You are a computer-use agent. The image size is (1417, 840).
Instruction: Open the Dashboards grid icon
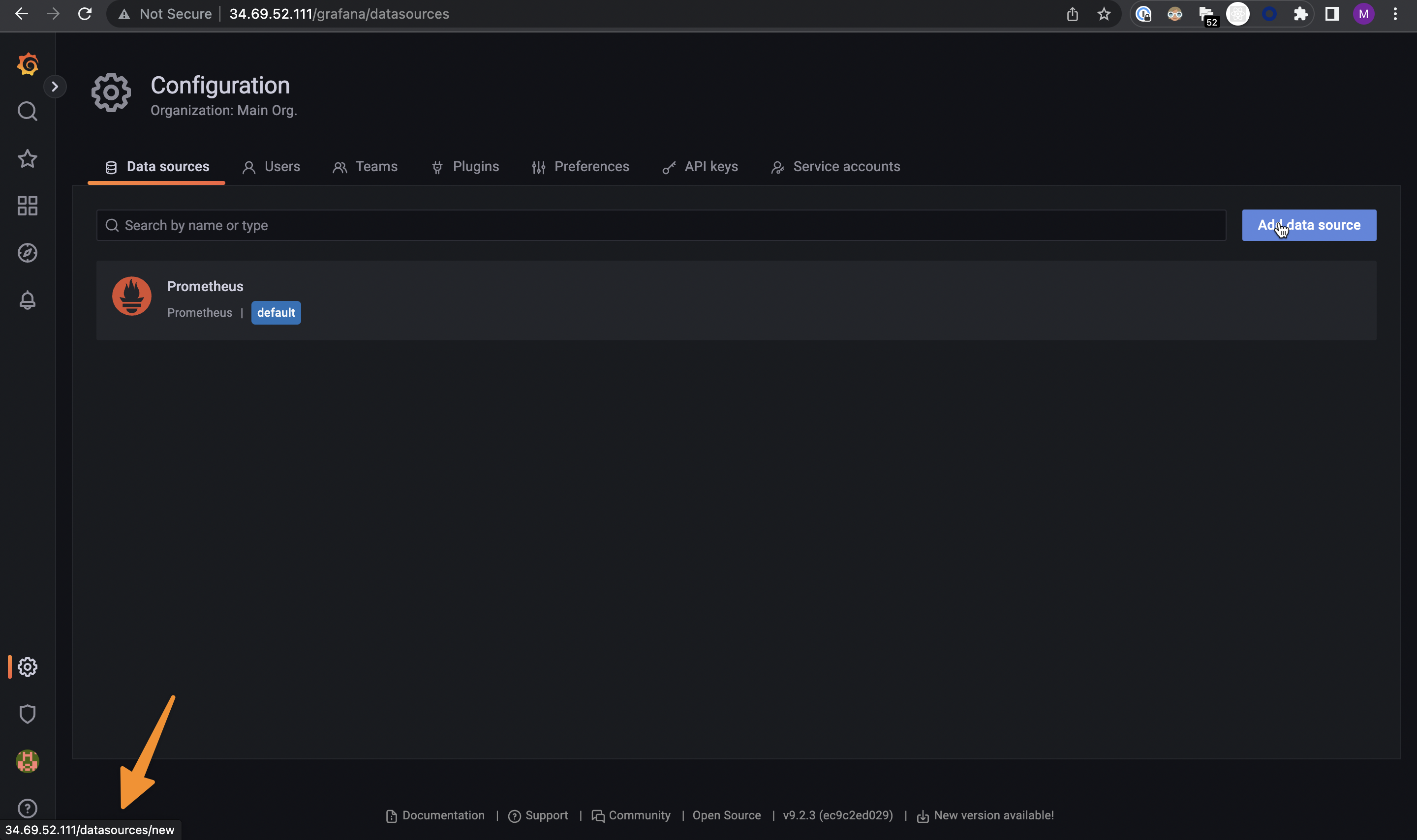coord(27,206)
